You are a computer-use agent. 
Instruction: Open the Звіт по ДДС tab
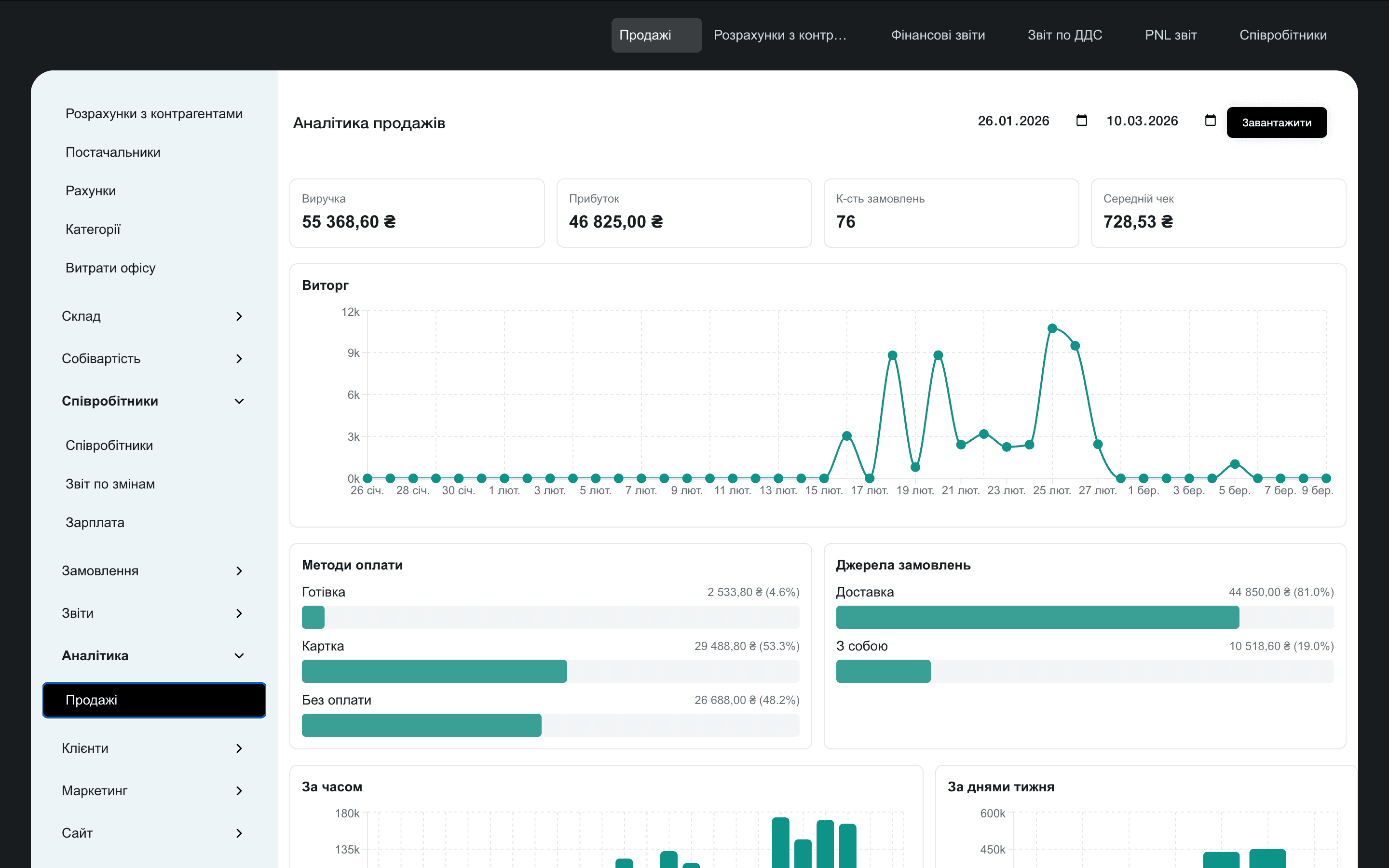(1065, 35)
